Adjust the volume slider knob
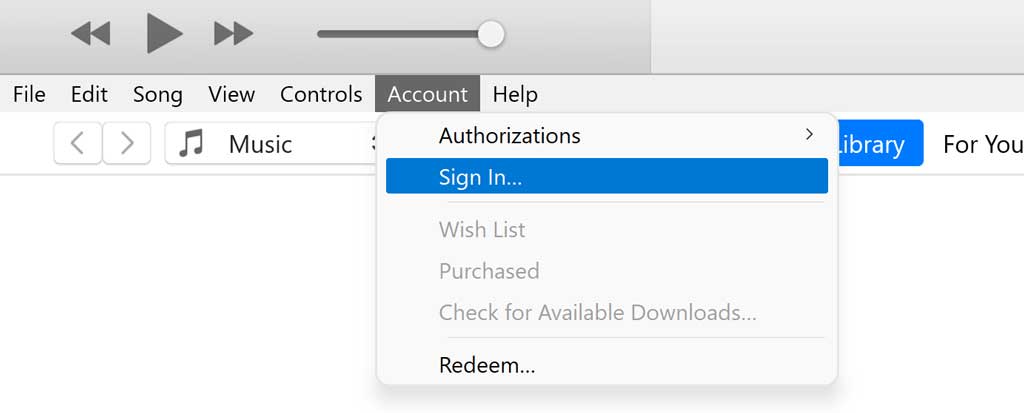The height and width of the screenshot is (413, 1024). point(490,34)
